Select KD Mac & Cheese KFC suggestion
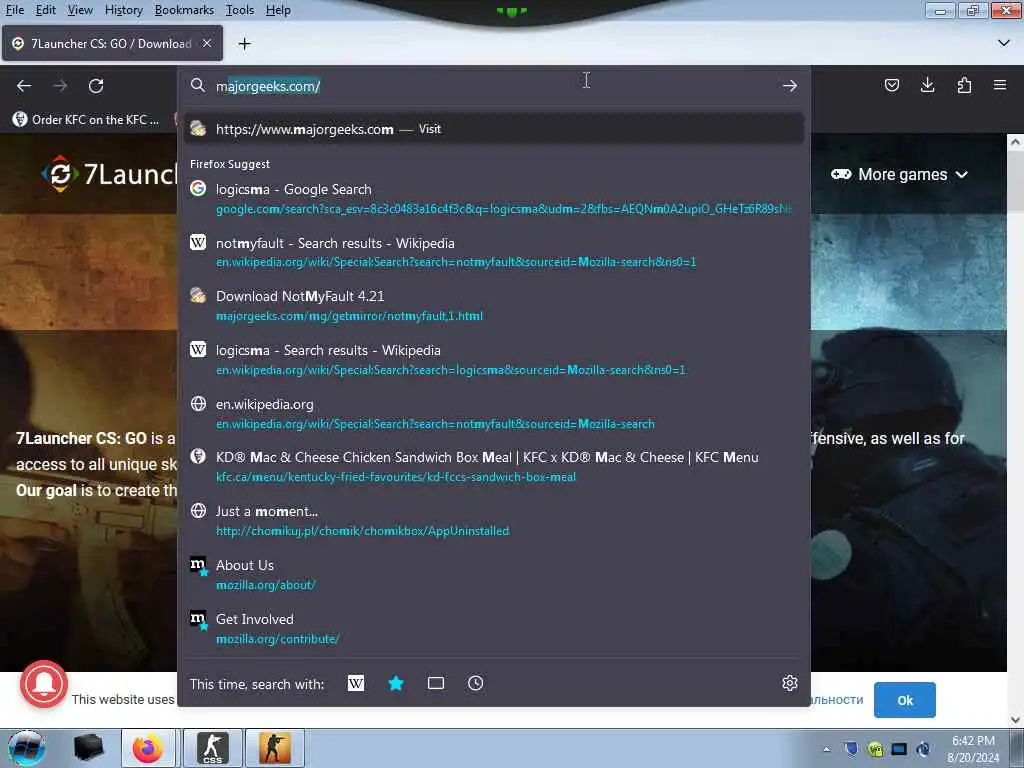The height and width of the screenshot is (768, 1024). pos(494,467)
